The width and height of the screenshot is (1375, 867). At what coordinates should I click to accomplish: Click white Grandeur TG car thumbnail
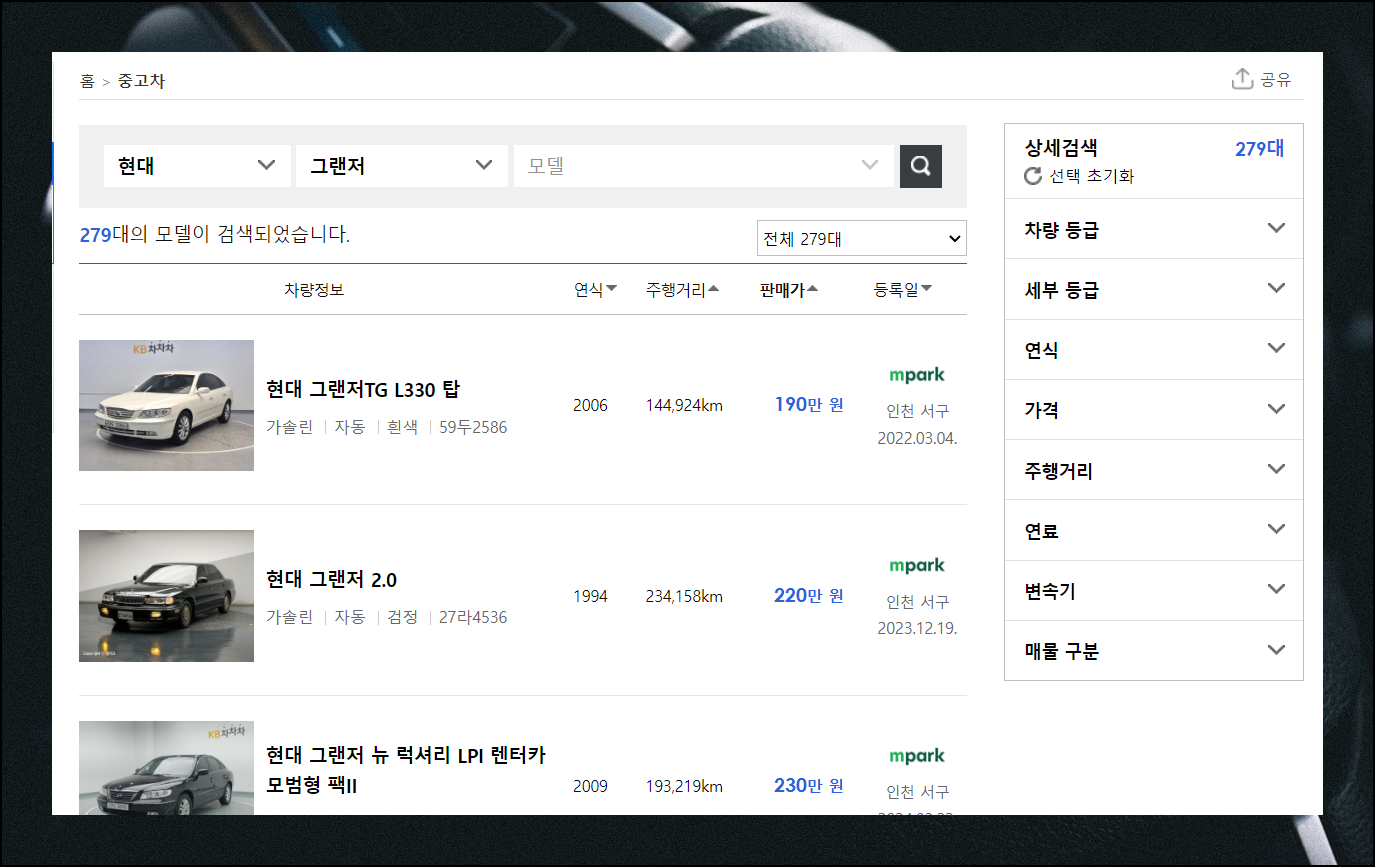pos(166,405)
